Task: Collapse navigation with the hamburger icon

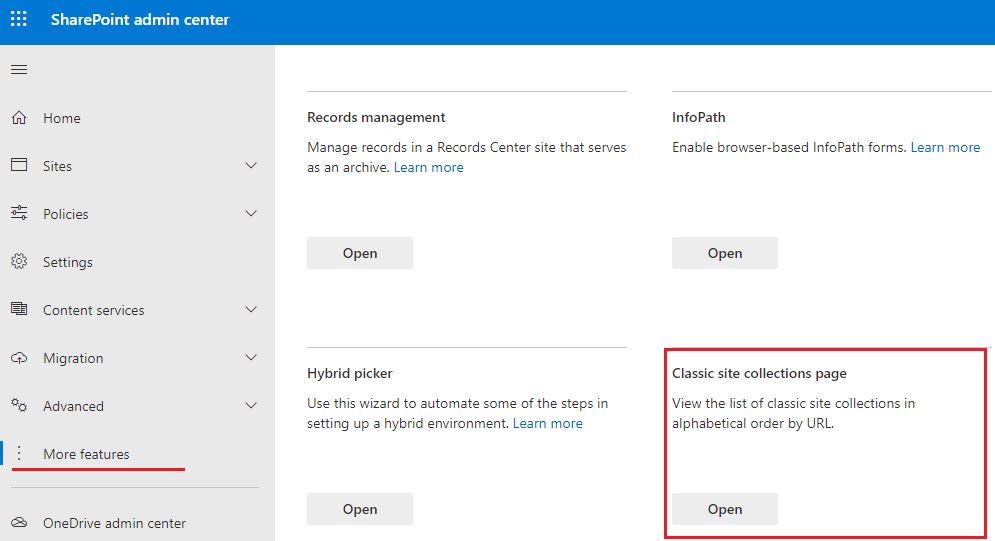Action: [19, 70]
